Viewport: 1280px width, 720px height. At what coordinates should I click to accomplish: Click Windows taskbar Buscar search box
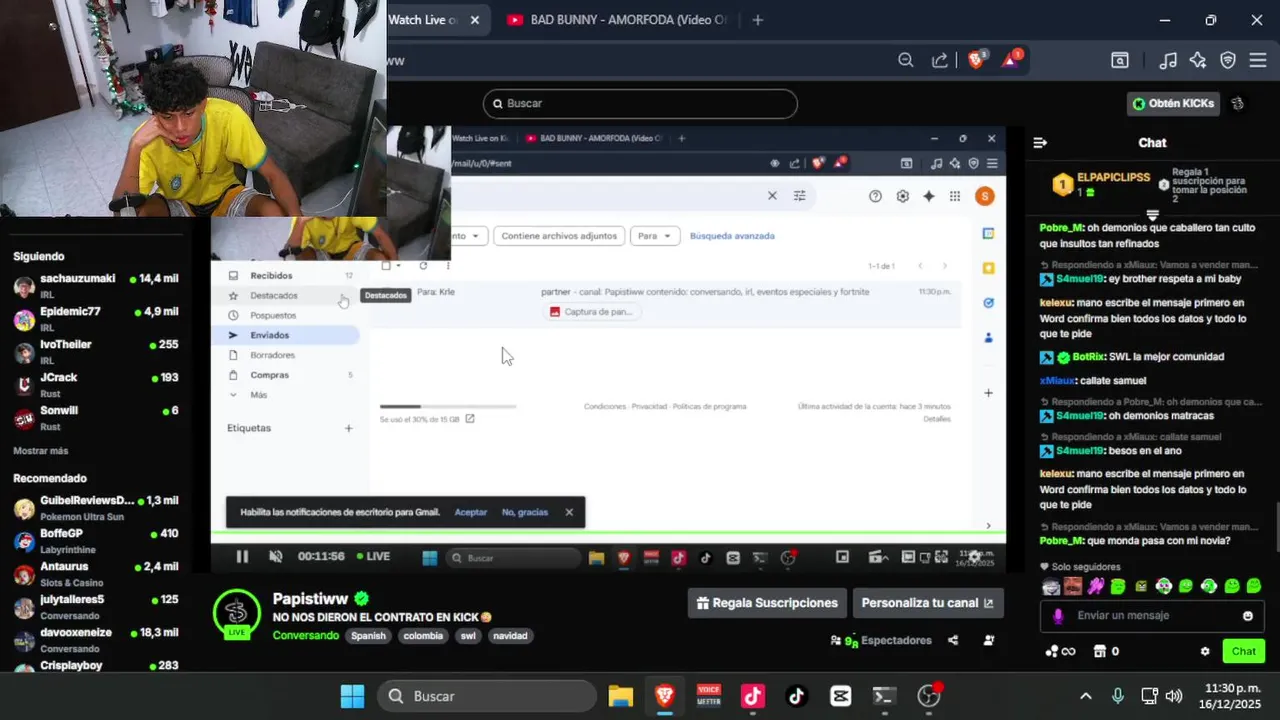(x=487, y=696)
